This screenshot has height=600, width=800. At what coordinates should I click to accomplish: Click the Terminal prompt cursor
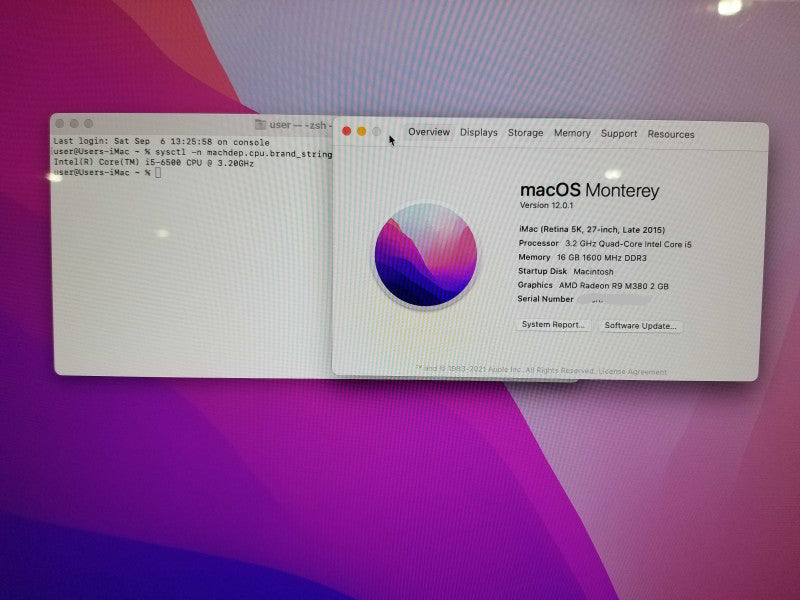click(x=158, y=172)
